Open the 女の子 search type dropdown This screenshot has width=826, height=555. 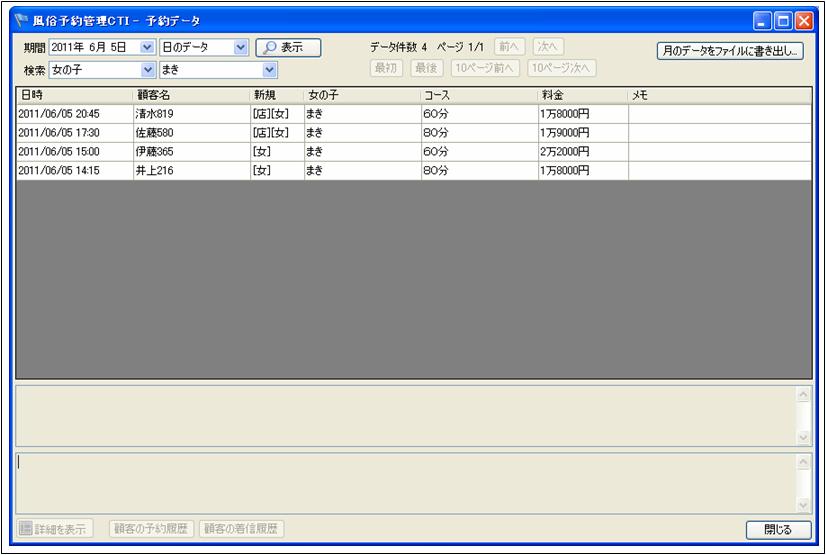(x=148, y=70)
